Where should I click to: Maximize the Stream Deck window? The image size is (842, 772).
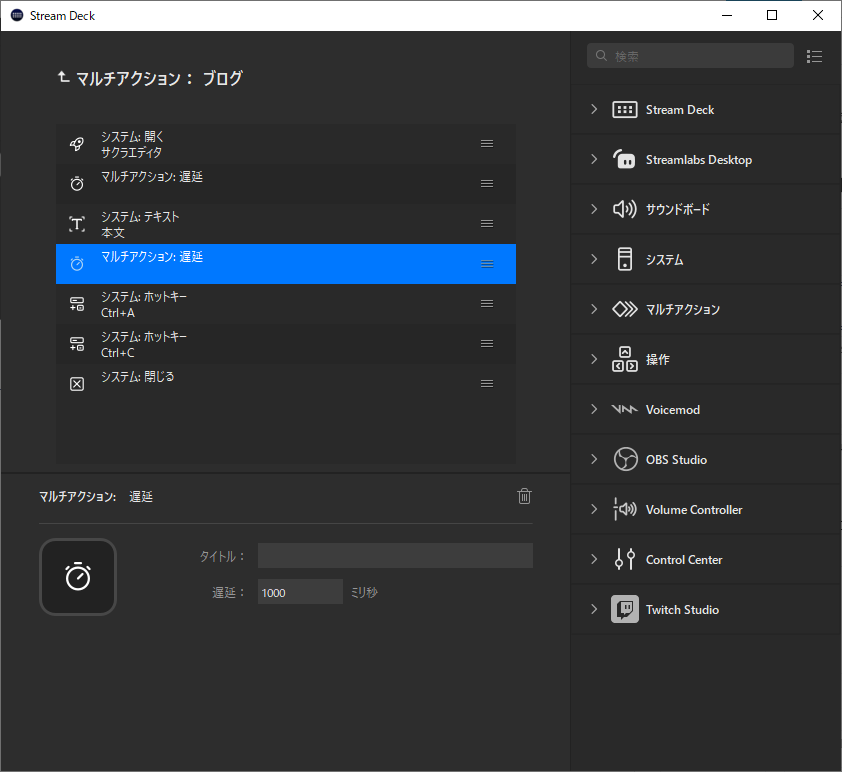[772, 15]
